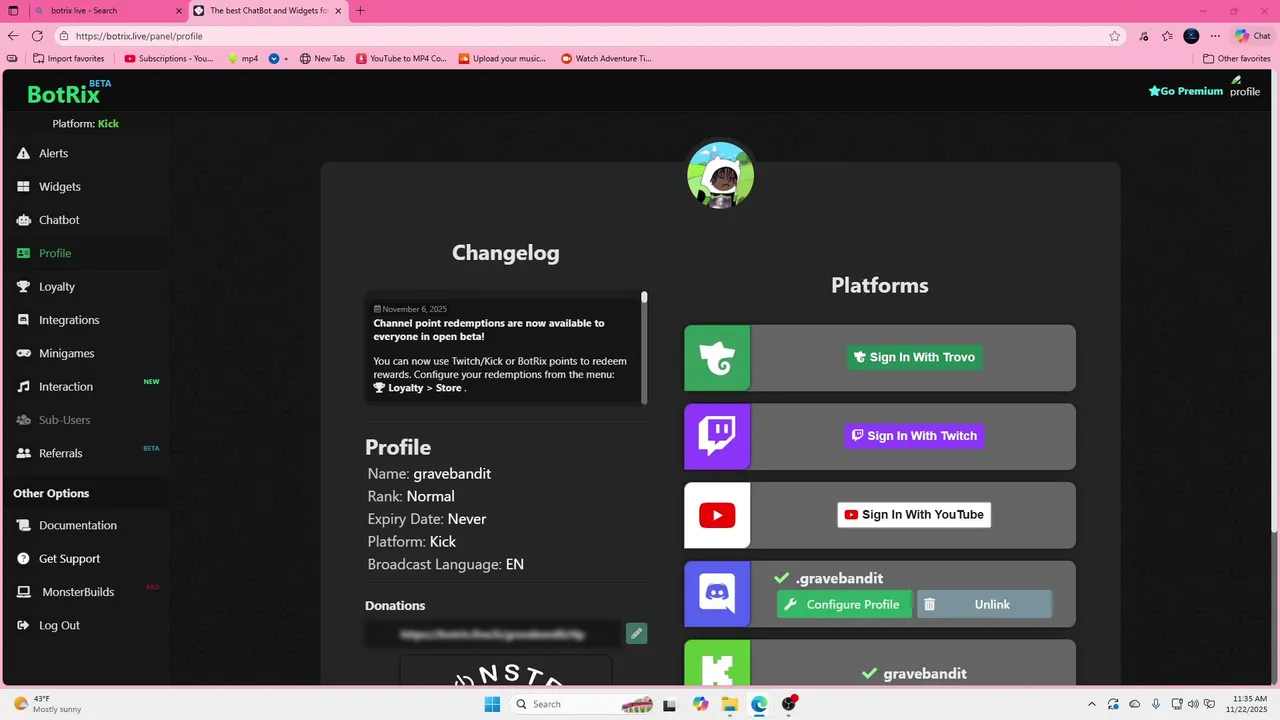Sign in with Trovo
Image resolution: width=1280 pixels, height=720 pixels.
[x=914, y=357]
